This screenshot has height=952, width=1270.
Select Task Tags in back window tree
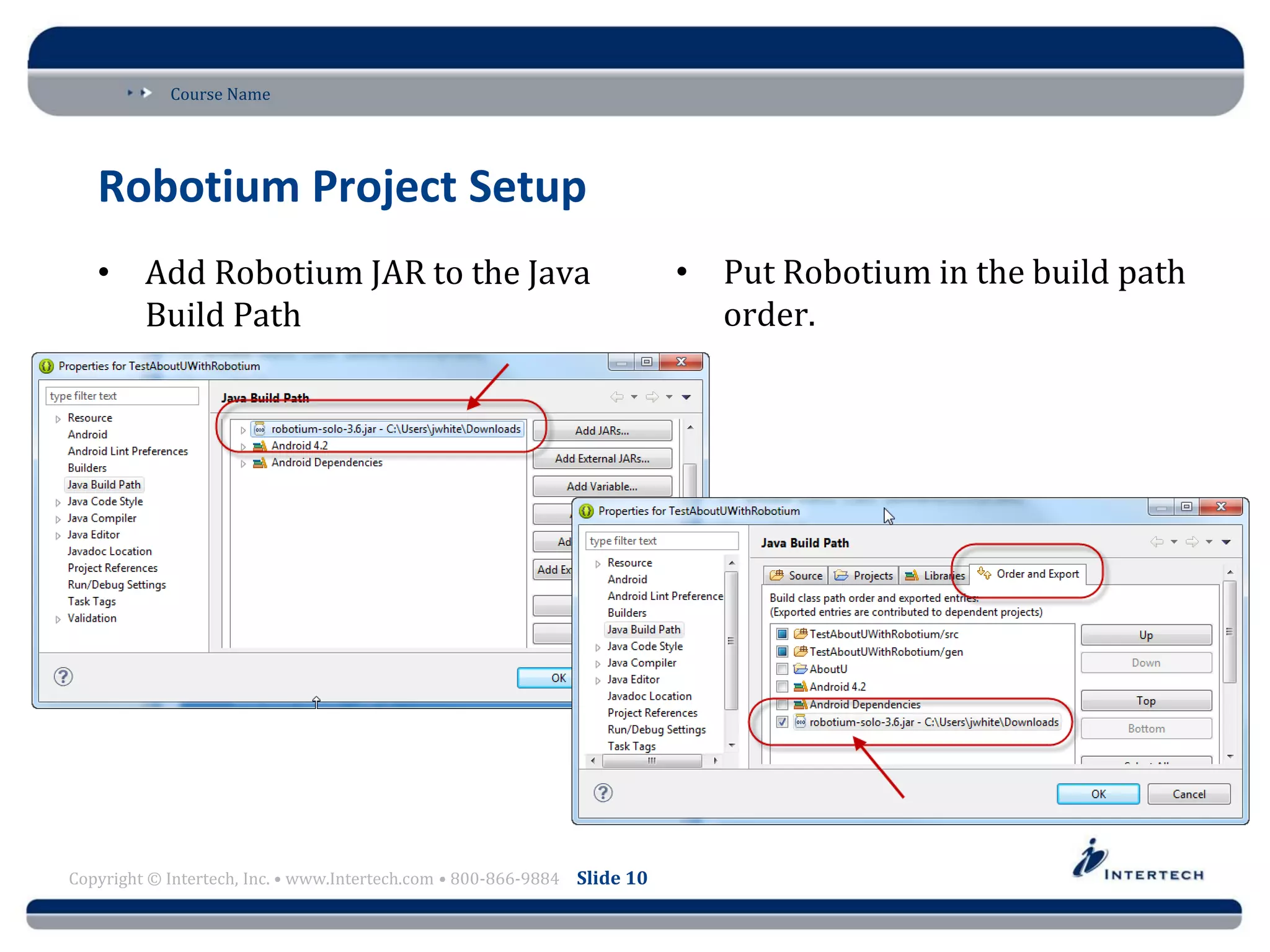click(x=92, y=601)
